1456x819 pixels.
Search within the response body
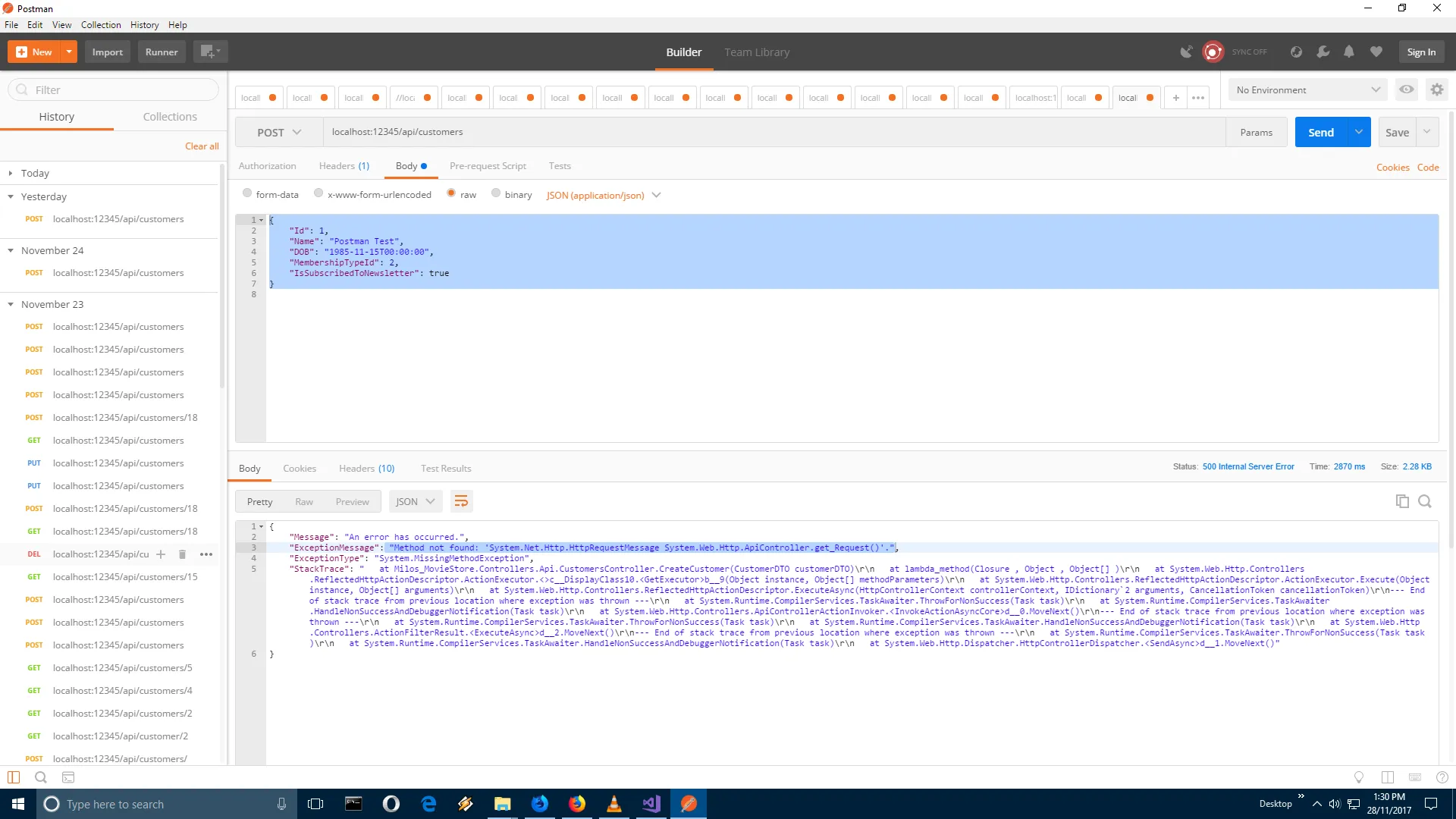pos(1425,501)
